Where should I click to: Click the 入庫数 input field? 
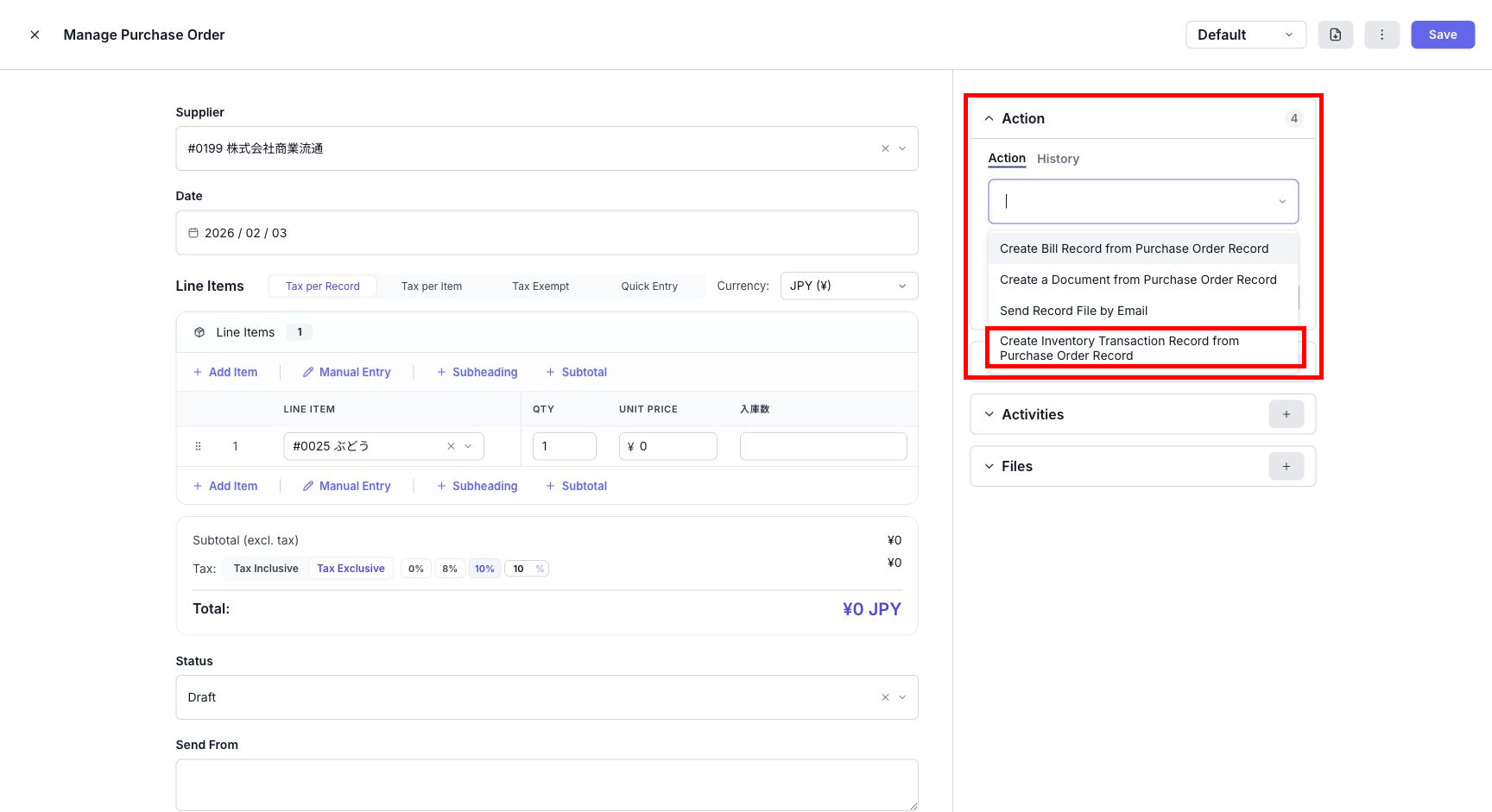point(823,446)
